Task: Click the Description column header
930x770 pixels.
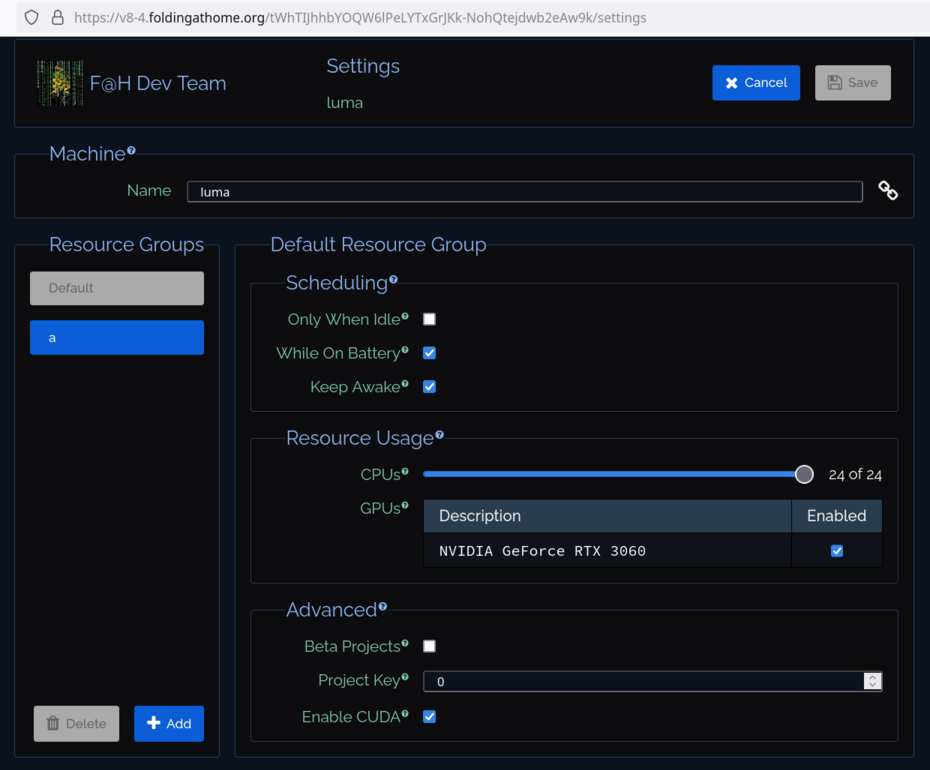Action: tap(607, 516)
